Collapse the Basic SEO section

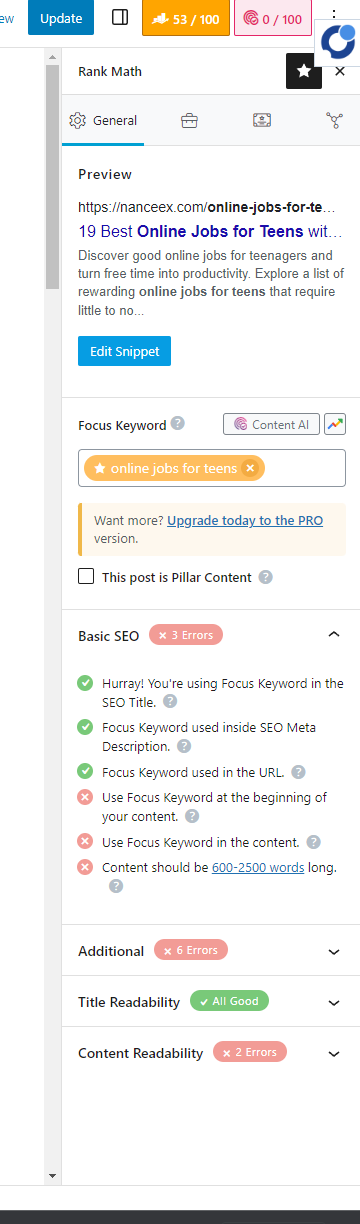click(x=334, y=635)
